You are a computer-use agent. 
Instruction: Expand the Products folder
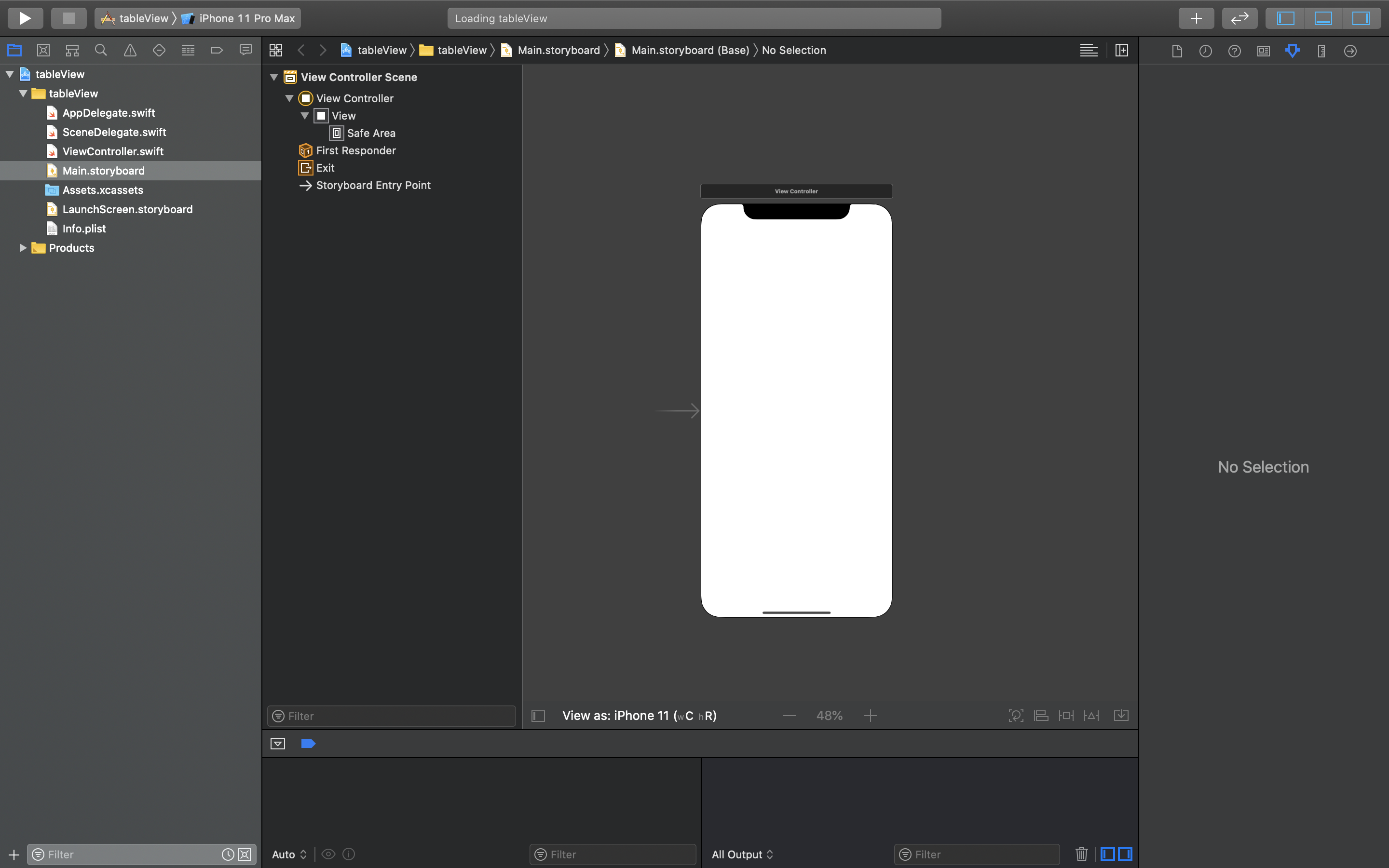coord(23,248)
